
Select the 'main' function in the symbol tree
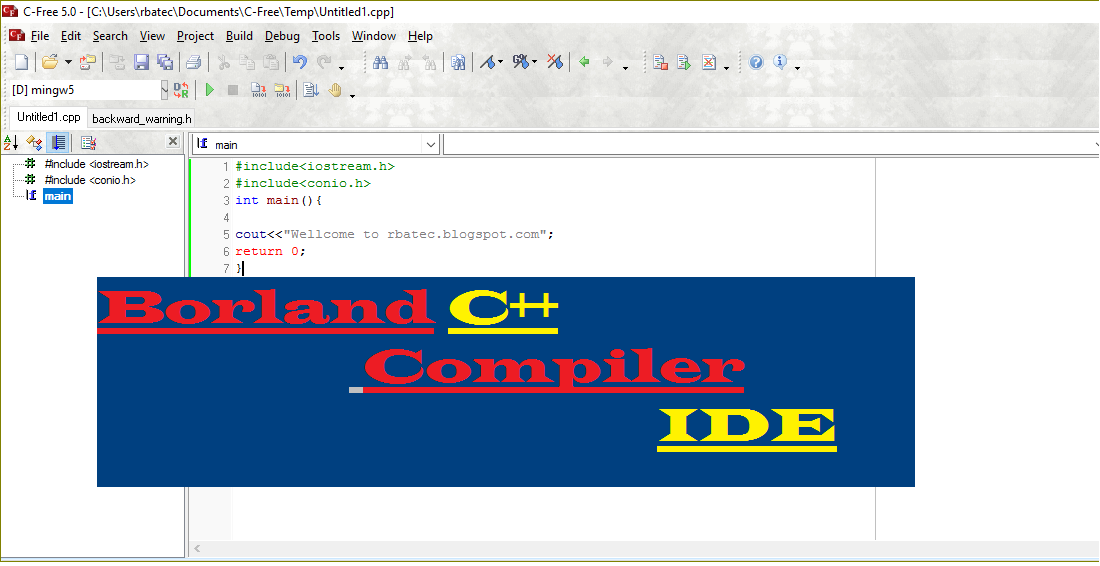(58, 196)
